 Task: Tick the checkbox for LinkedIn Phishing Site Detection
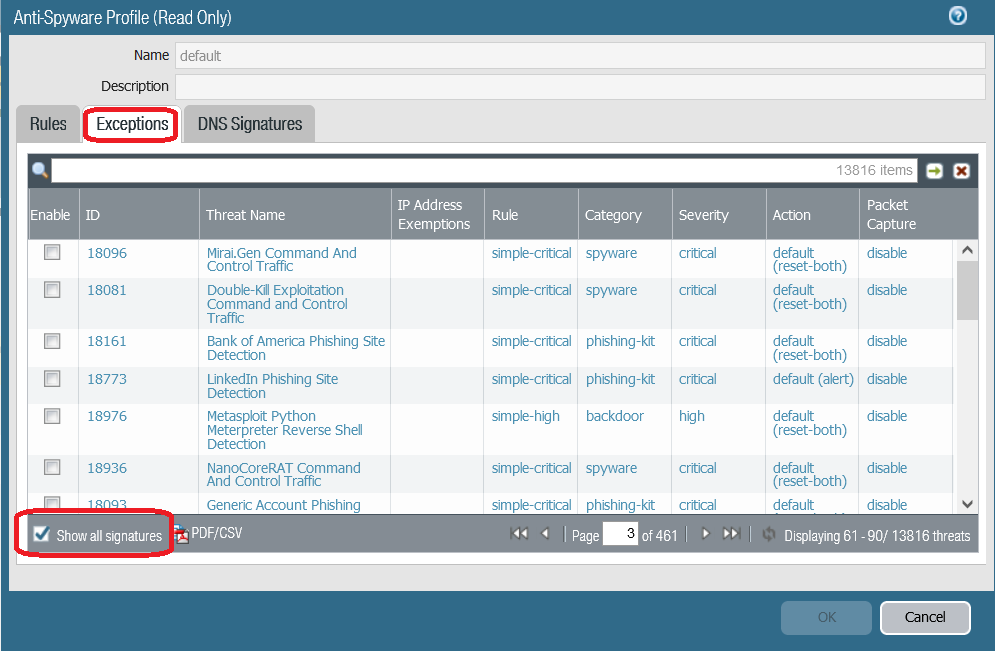52,379
